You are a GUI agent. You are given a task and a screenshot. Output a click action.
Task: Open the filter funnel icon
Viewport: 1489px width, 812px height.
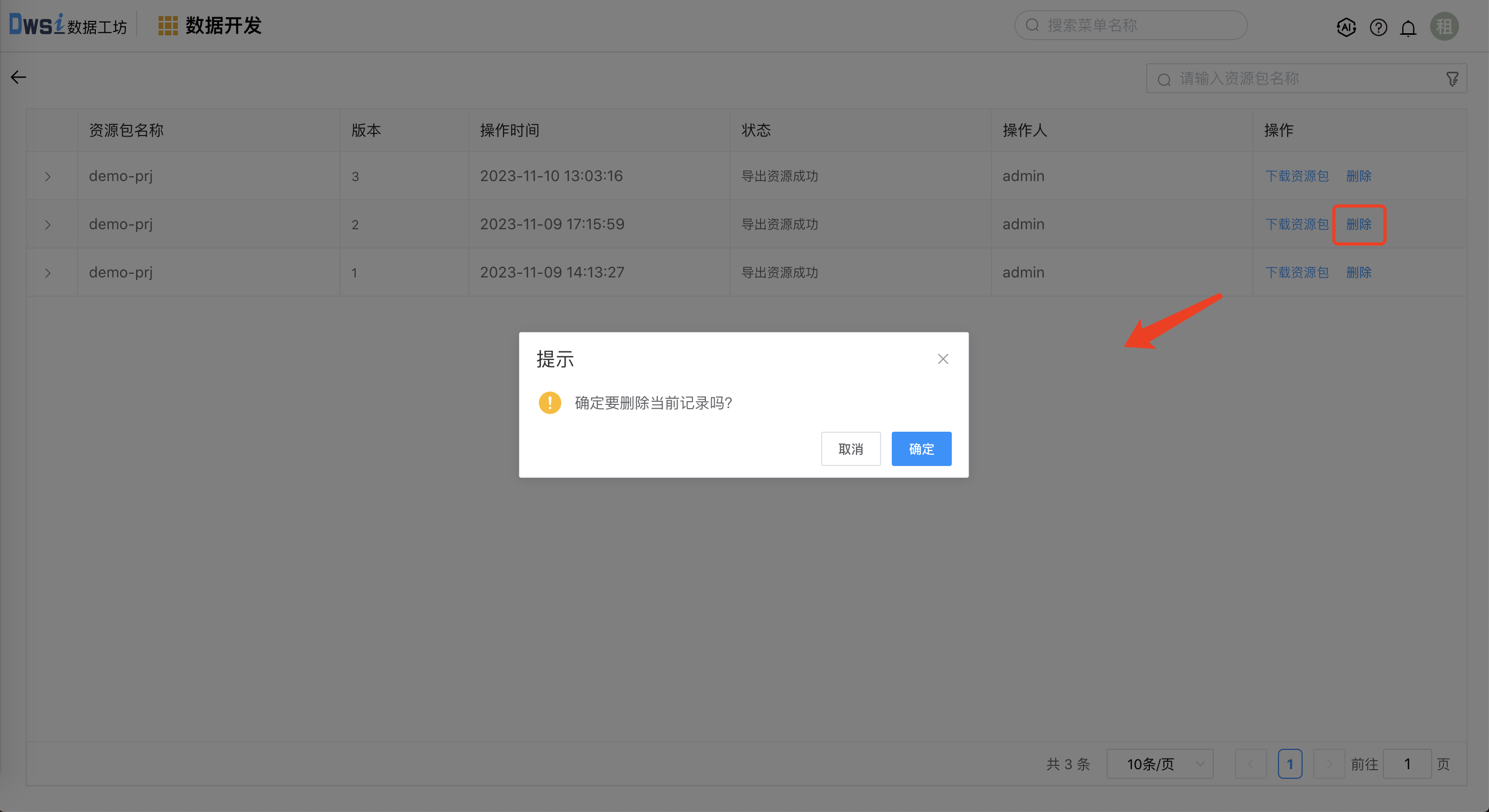[x=1452, y=79]
